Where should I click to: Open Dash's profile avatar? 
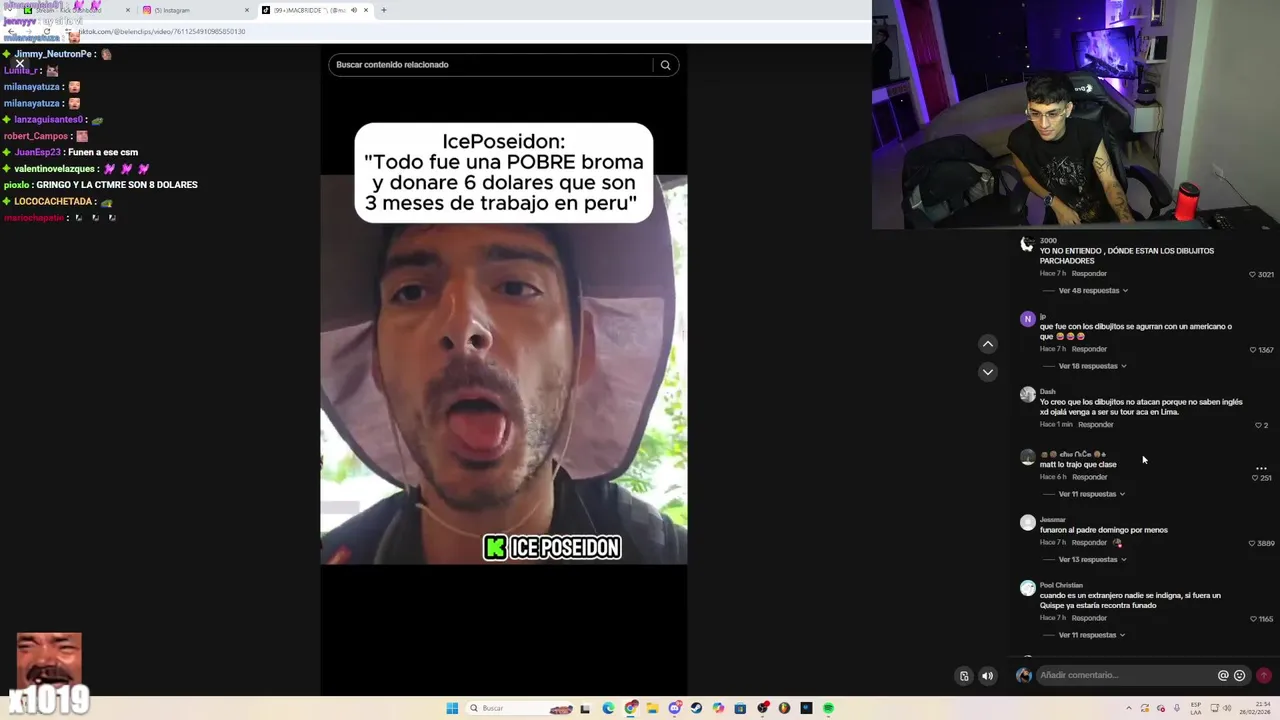coord(1027,395)
